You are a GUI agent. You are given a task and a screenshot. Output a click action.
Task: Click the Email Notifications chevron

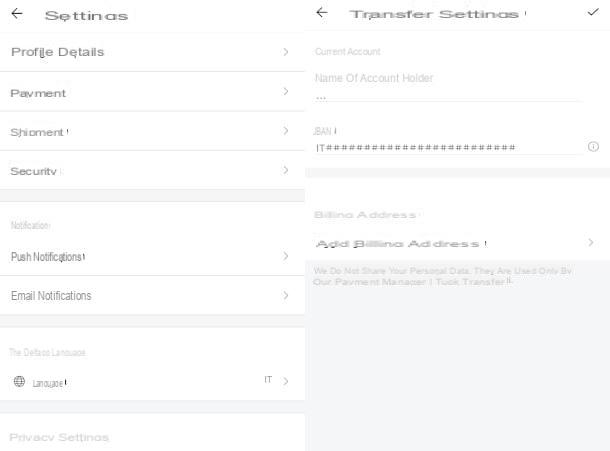pyautogui.click(x=286, y=295)
